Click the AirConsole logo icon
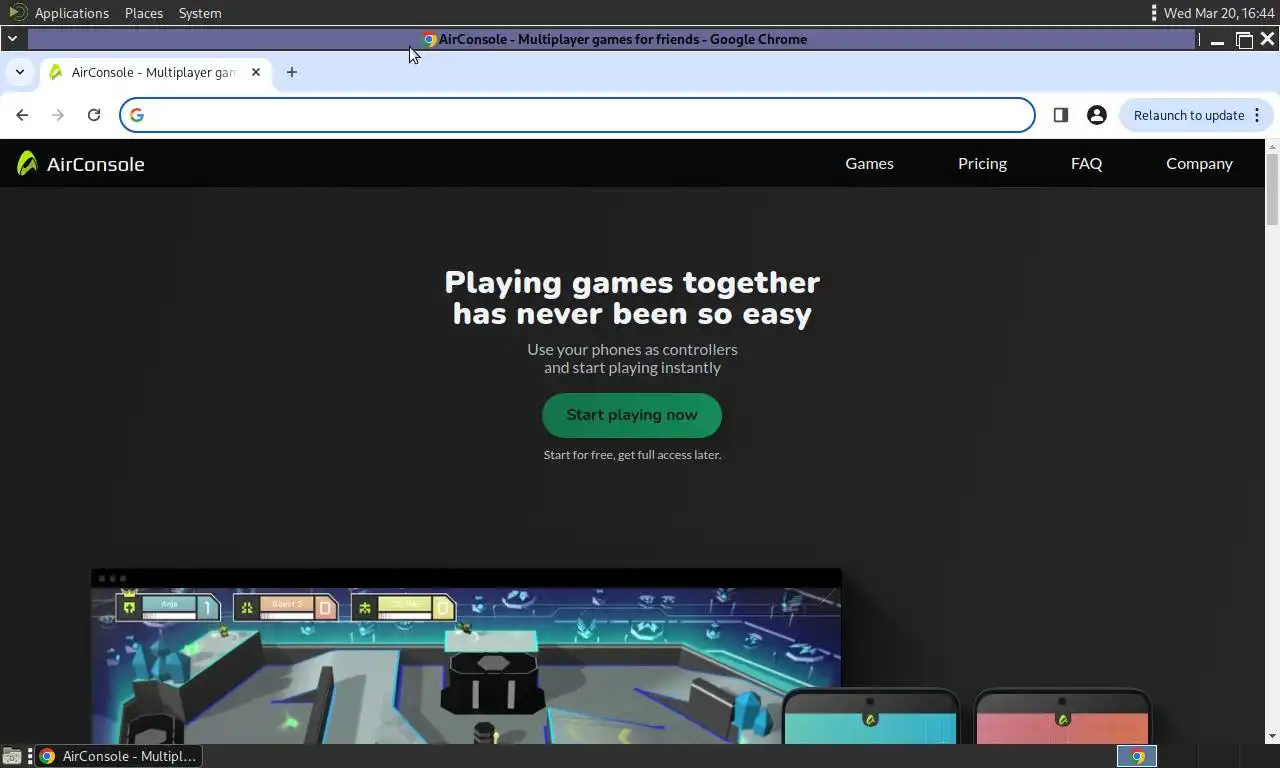The image size is (1280, 768). pyautogui.click(x=27, y=163)
